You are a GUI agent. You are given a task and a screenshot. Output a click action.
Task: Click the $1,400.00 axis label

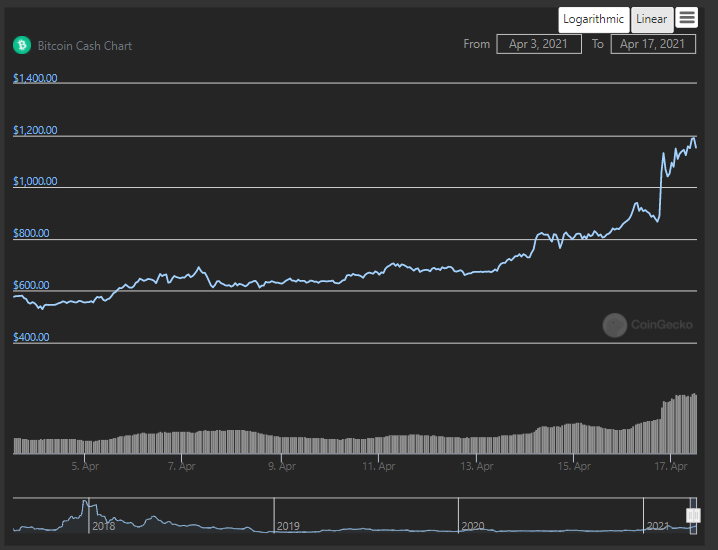pos(35,78)
